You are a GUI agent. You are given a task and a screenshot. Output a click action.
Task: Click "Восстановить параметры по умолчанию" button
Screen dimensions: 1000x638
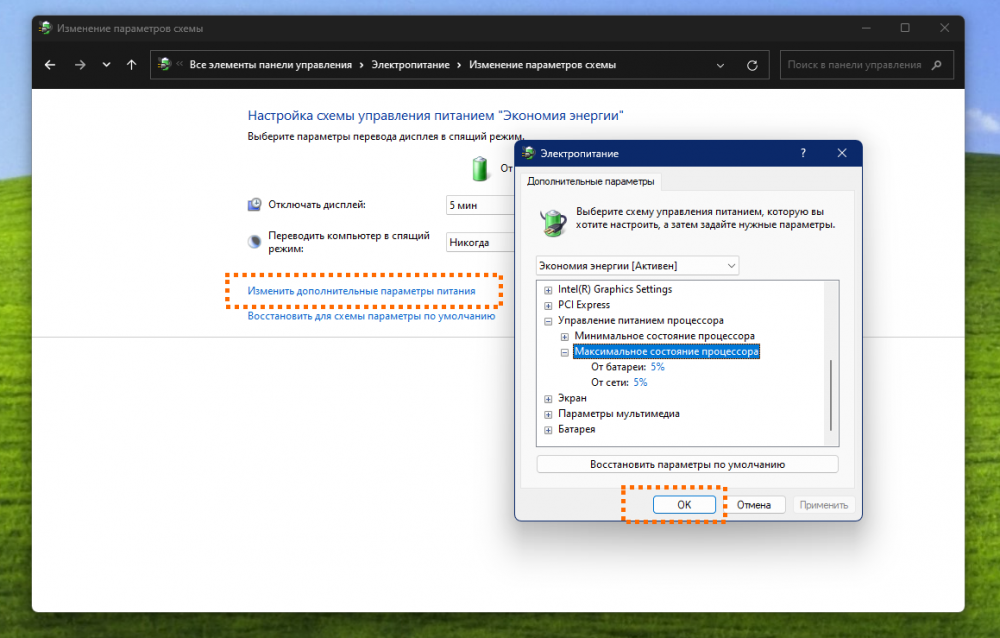click(688, 464)
